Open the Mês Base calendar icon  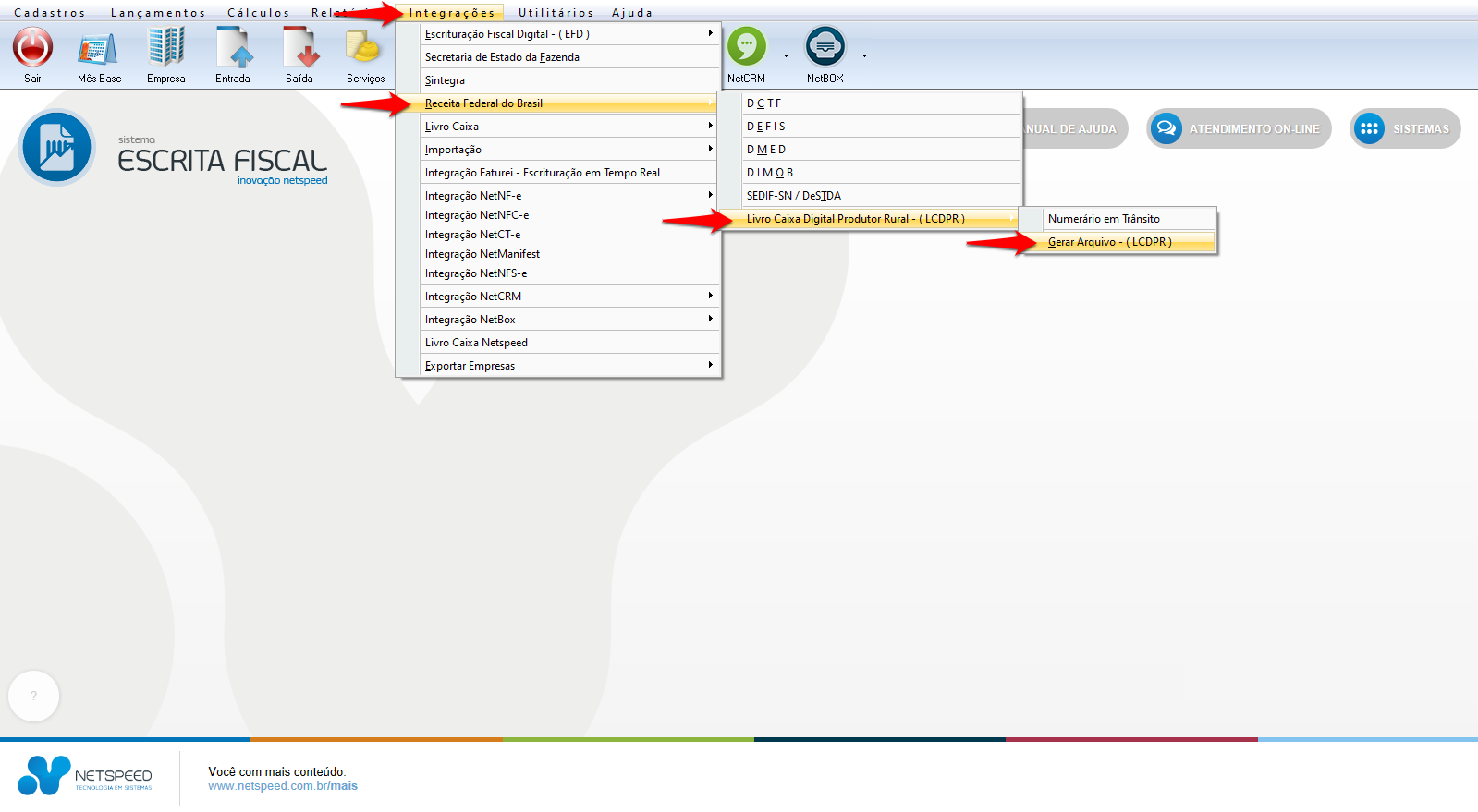[x=99, y=49]
